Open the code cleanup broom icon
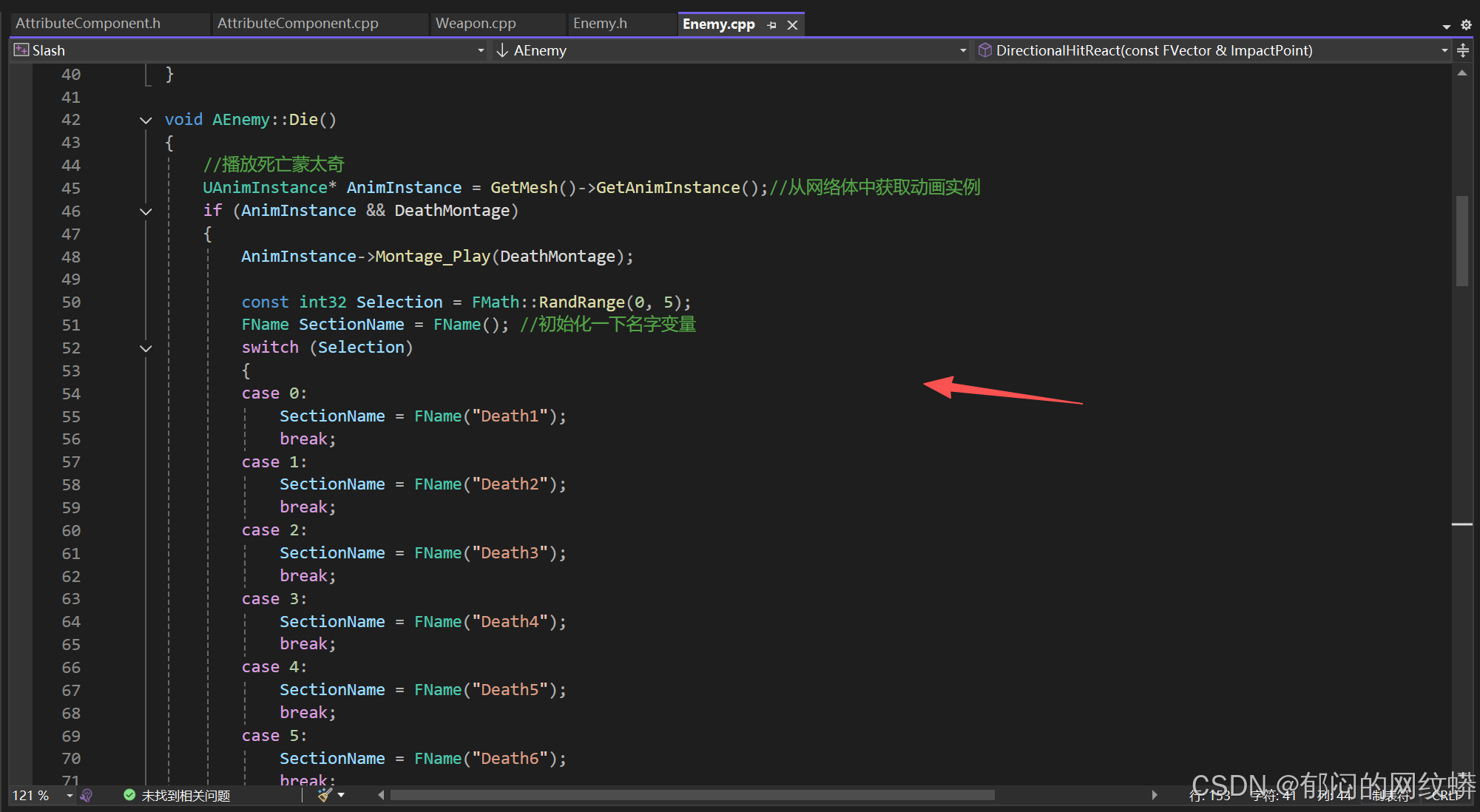The height and width of the screenshot is (812, 1480). 325,795
